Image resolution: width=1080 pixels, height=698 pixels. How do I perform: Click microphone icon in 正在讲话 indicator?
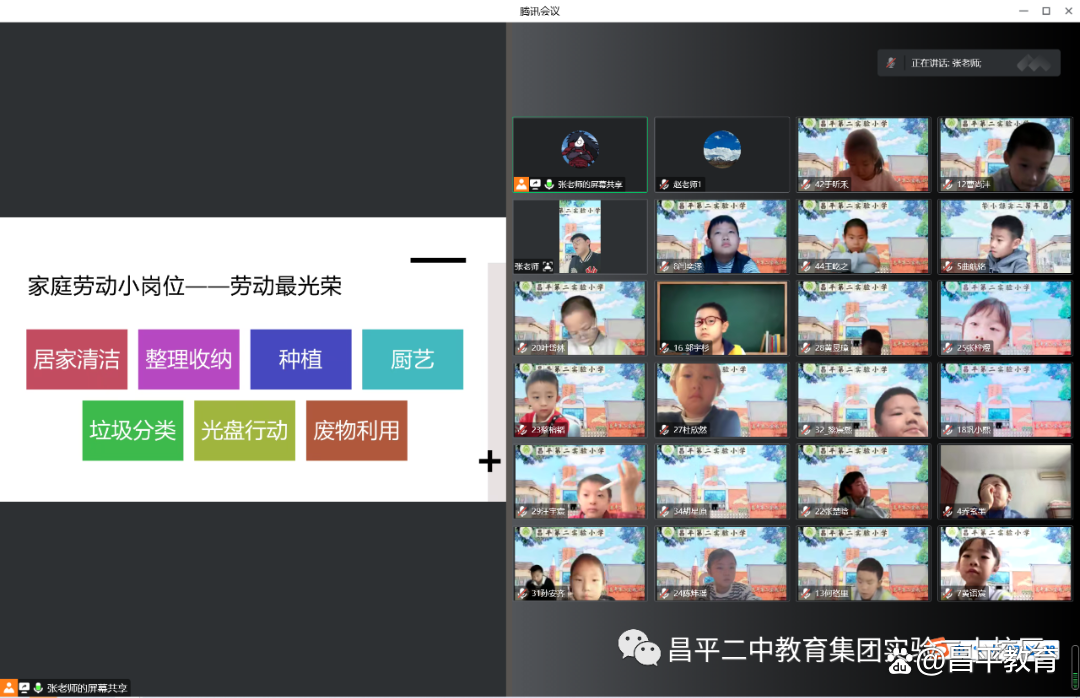coord(891,63)
